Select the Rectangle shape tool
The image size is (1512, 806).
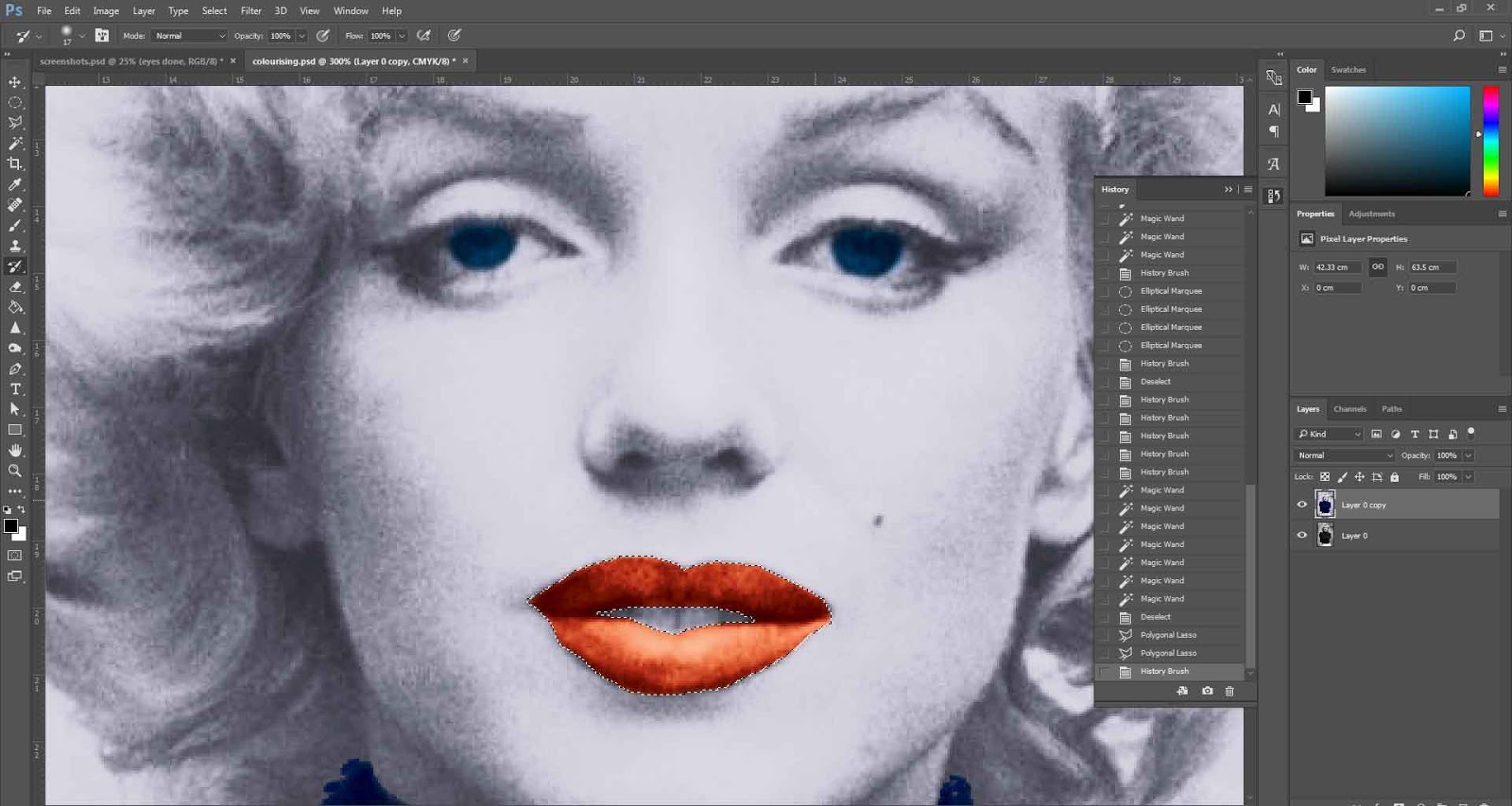[x=15, y=430]
